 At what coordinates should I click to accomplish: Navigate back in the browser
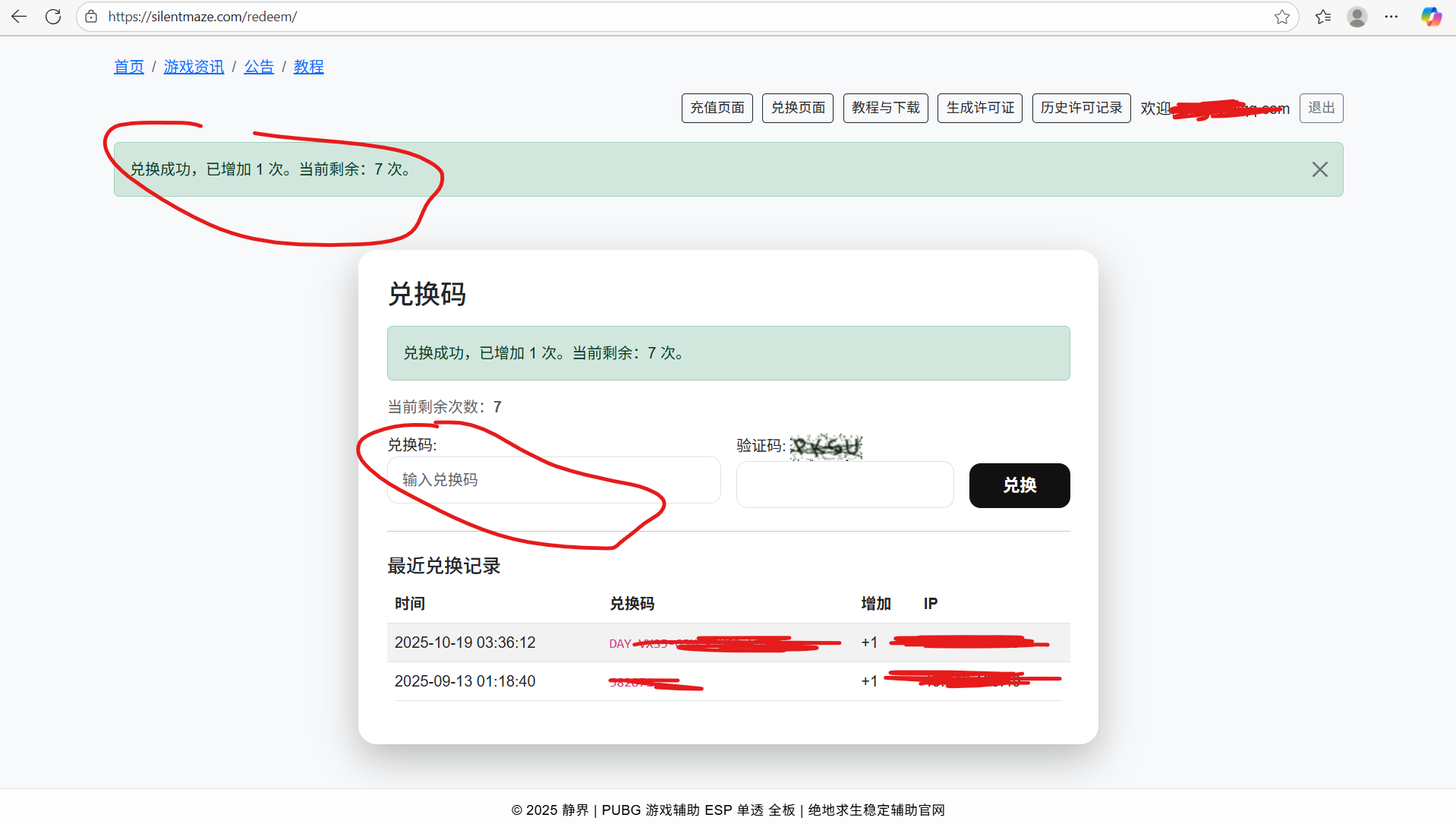pyautogui.click(x=18, y=16)
